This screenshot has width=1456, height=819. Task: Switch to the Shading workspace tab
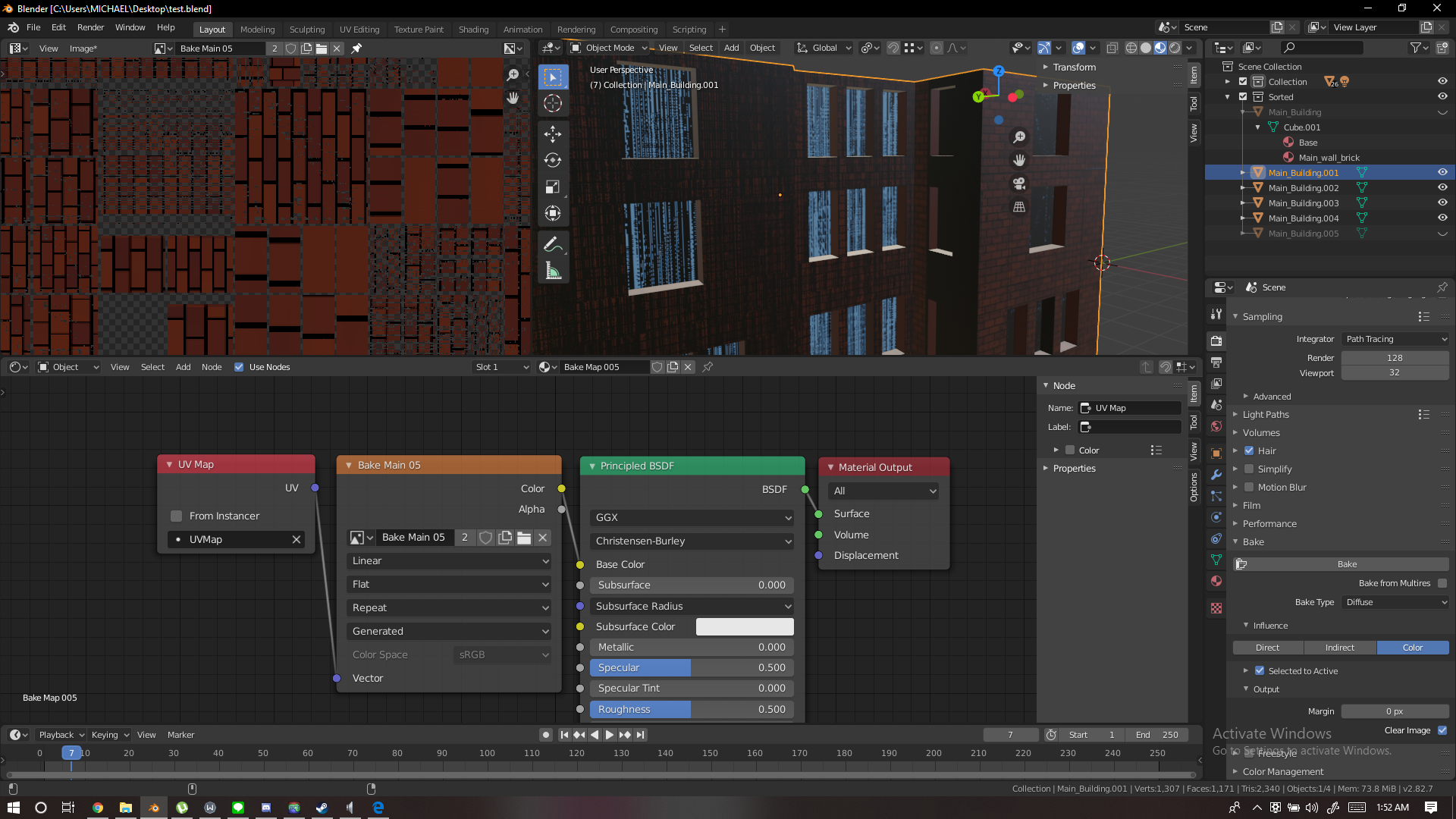473,29
